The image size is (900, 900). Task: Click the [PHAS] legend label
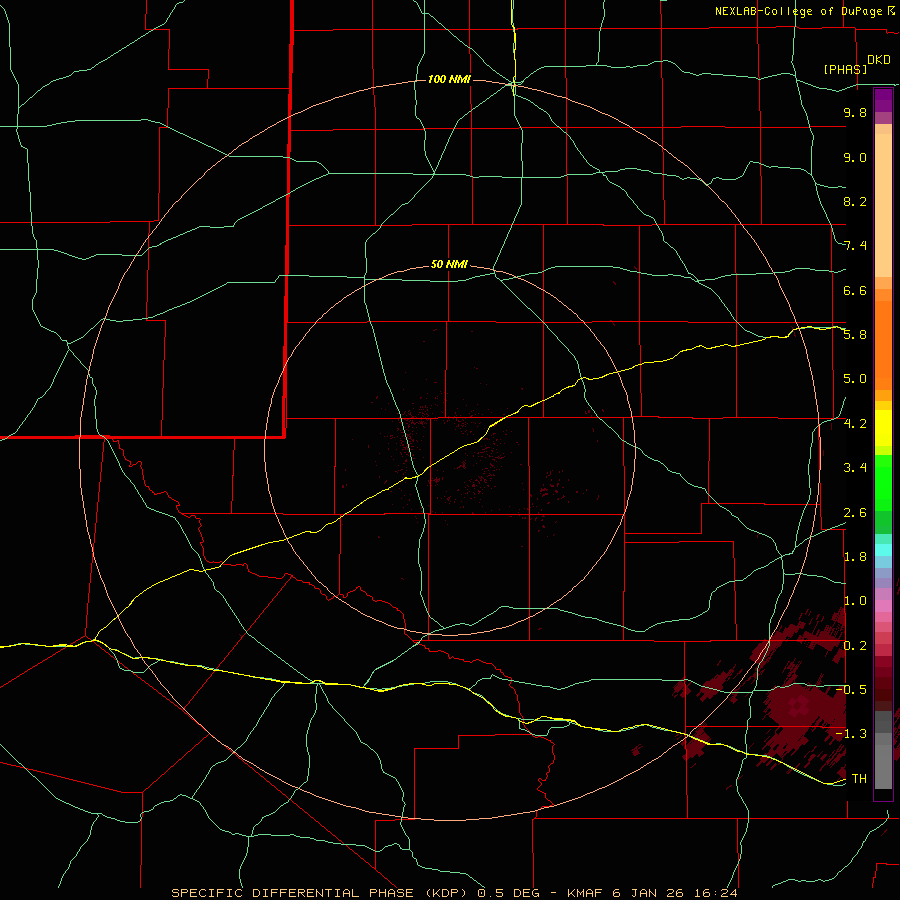(845, 69)
